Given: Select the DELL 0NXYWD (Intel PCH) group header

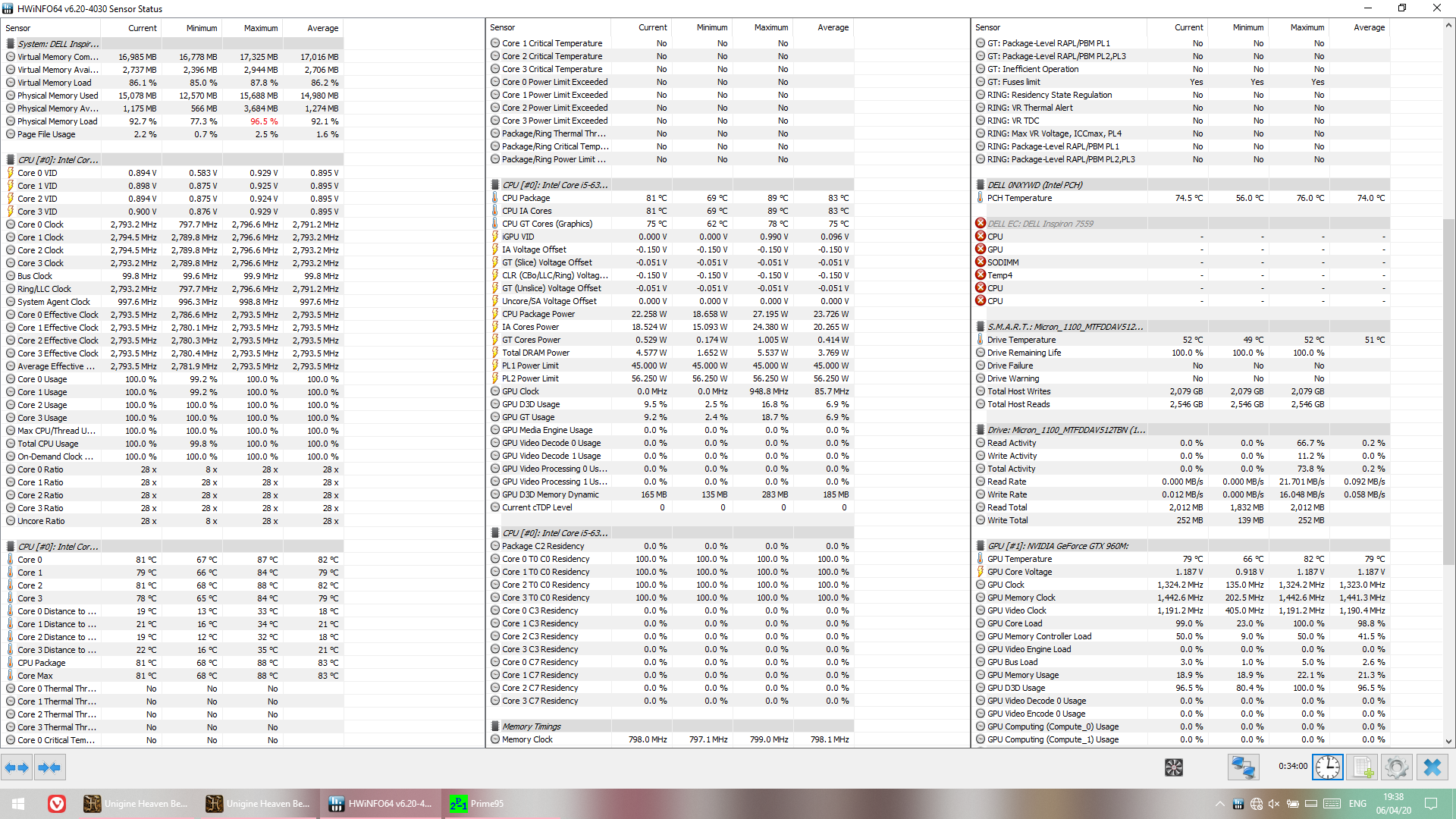Looking at the screenshot, I should coord(1182,185).
